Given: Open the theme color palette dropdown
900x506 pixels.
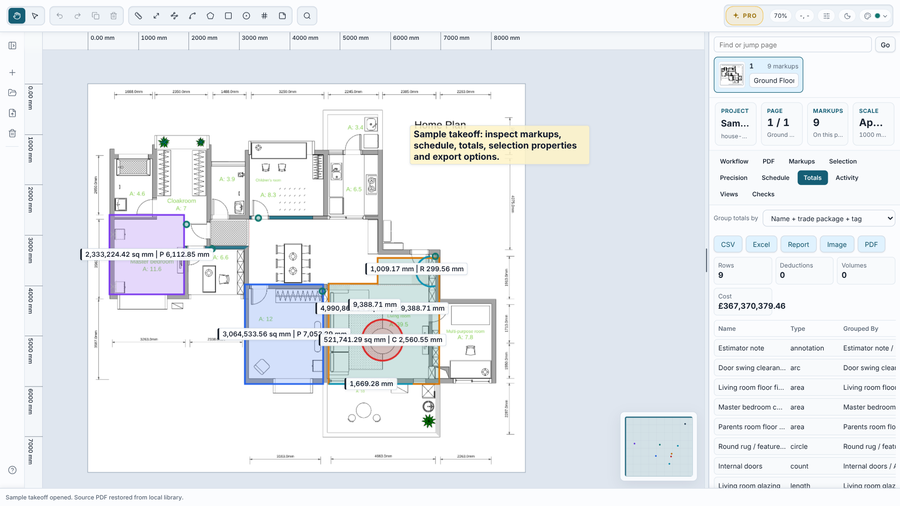Looking at the screenshot, I should click(876, 16).
